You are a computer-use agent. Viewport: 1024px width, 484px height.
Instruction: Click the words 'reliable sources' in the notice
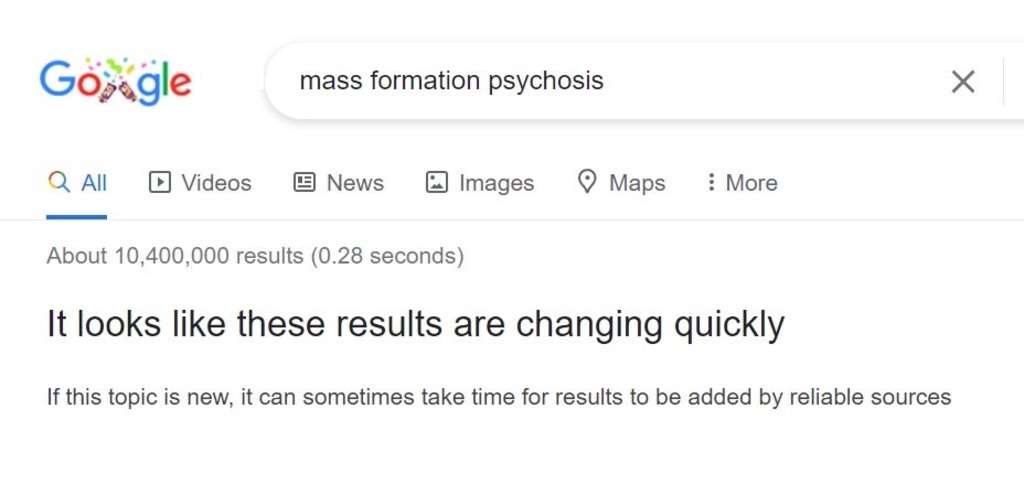click(x=870, y=397)
